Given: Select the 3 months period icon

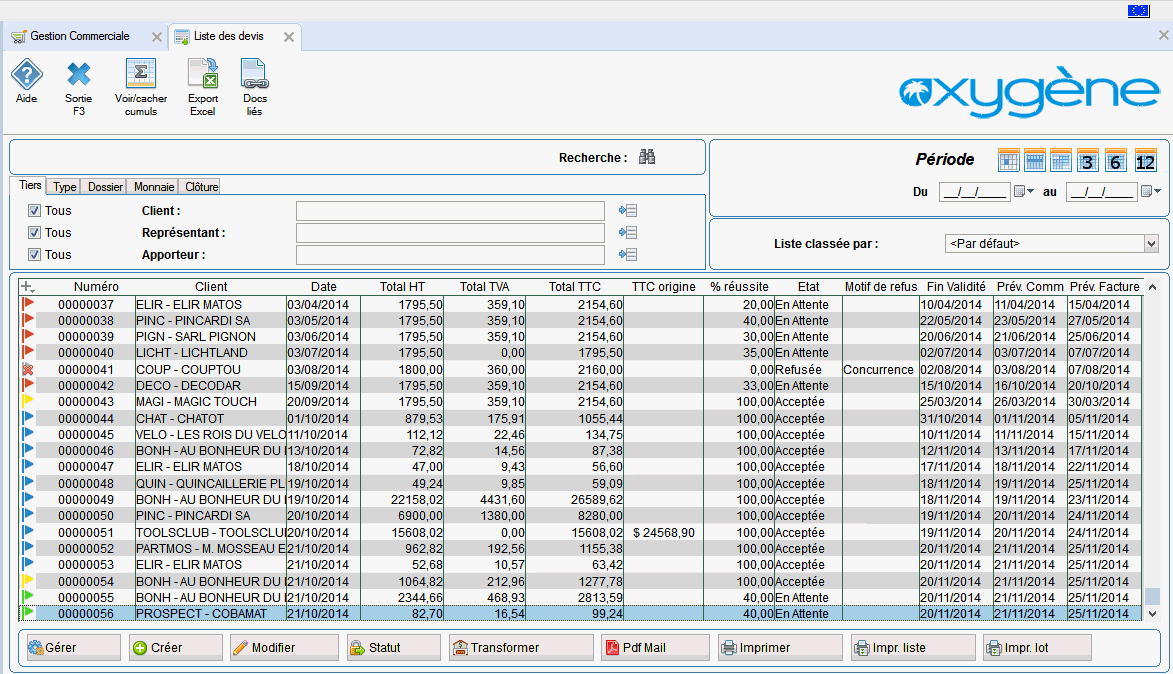Looking at the screenshot, I should click(x=1088, y=161).
